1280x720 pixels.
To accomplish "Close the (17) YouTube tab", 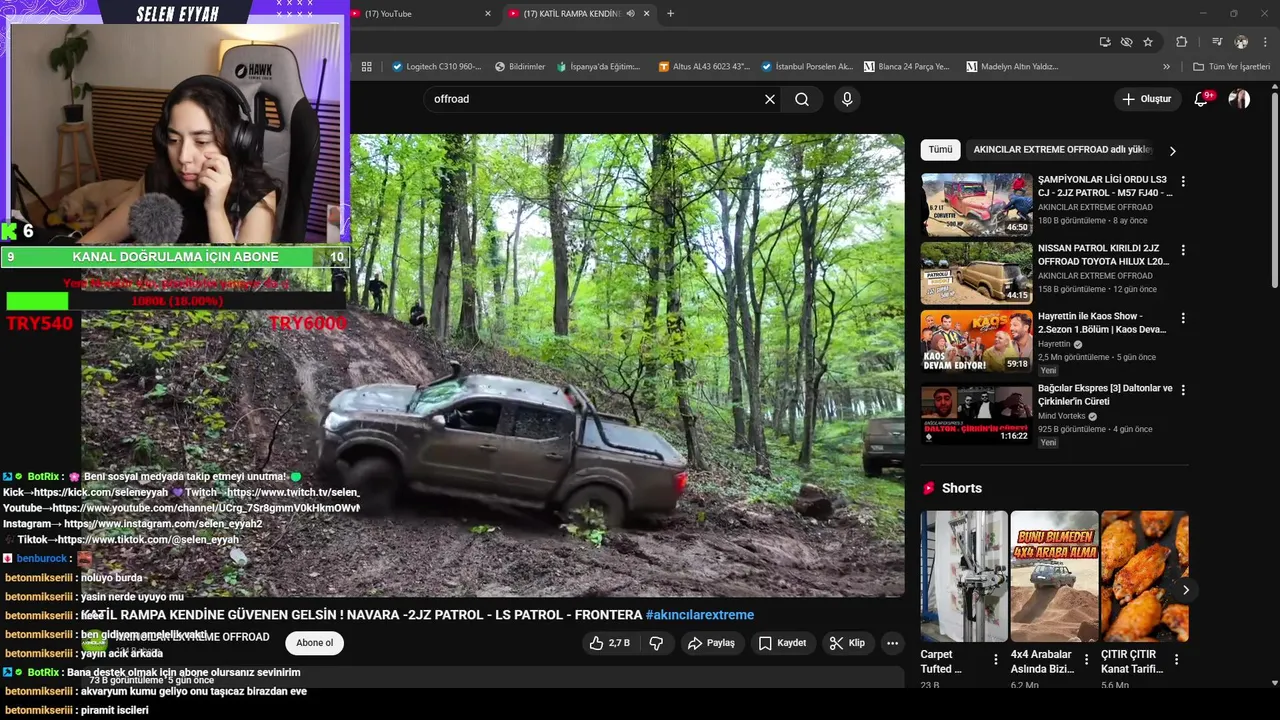I will [x=488, y=14].
